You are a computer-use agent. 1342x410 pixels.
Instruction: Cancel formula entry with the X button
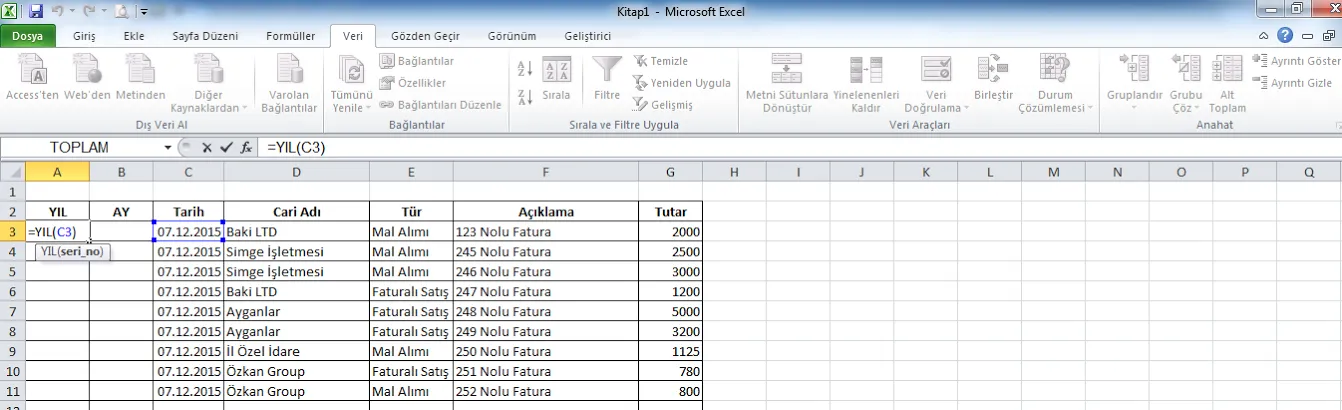point(207,147)
